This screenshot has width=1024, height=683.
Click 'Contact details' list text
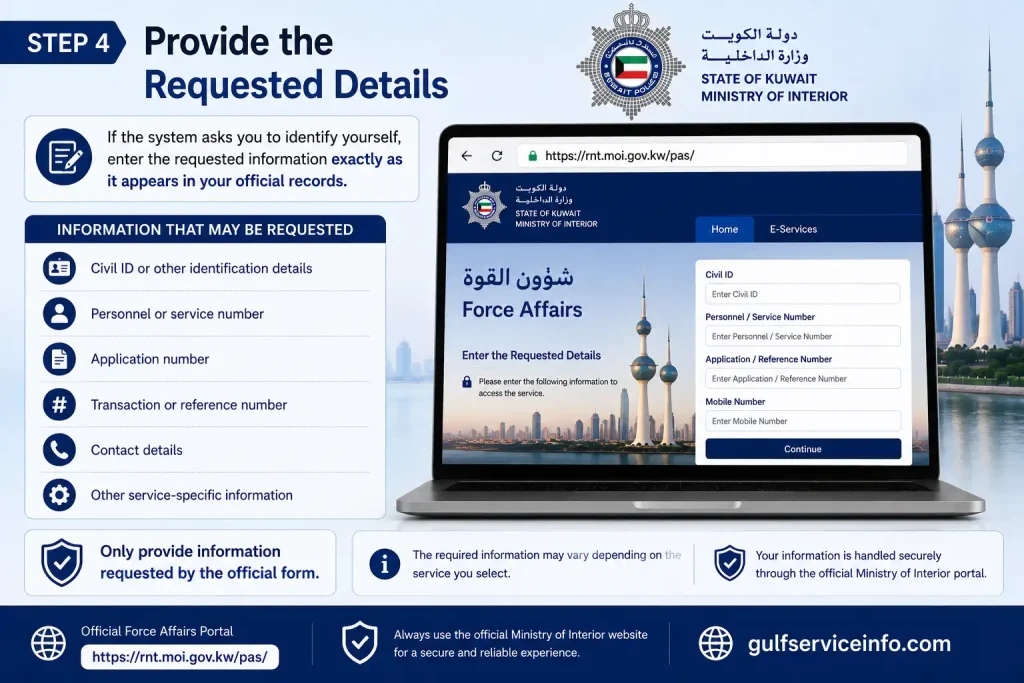coord(136,450)
